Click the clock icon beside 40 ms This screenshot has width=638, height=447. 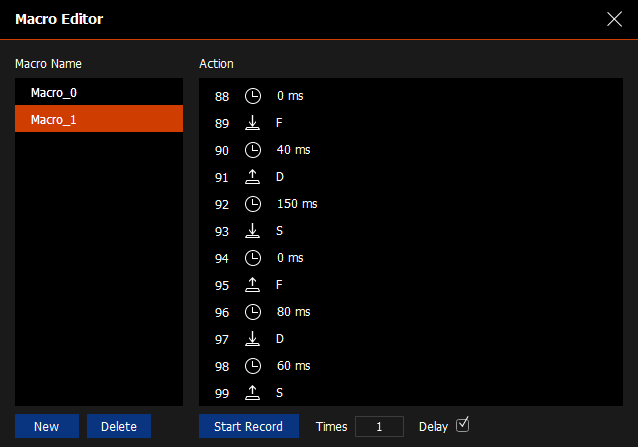(x=253, y=151)
